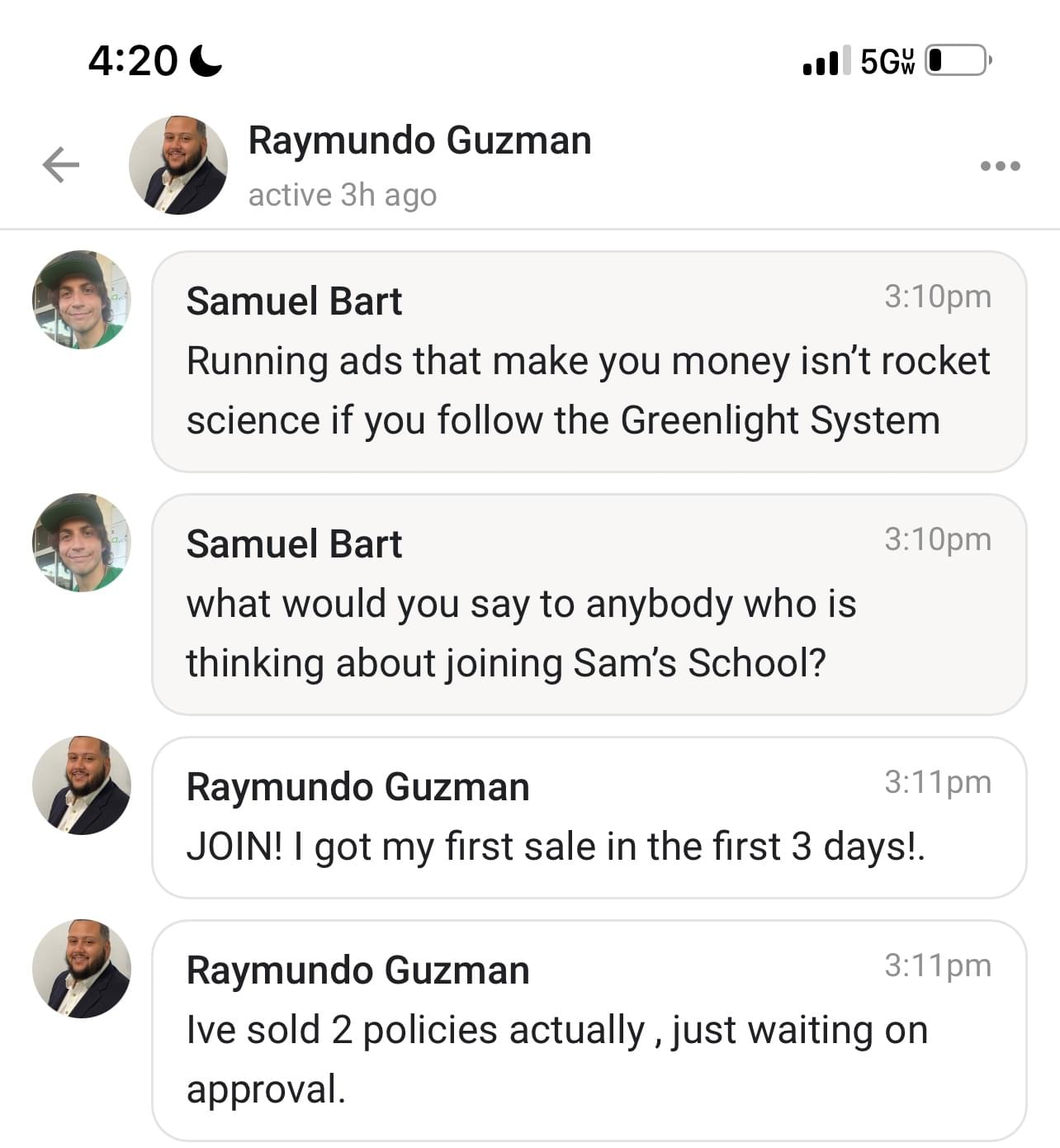Tap Raymundo's avatar beside the "JOIN!" message
This screenshot has width=1060, height=1148.
[x=81, y=785]
